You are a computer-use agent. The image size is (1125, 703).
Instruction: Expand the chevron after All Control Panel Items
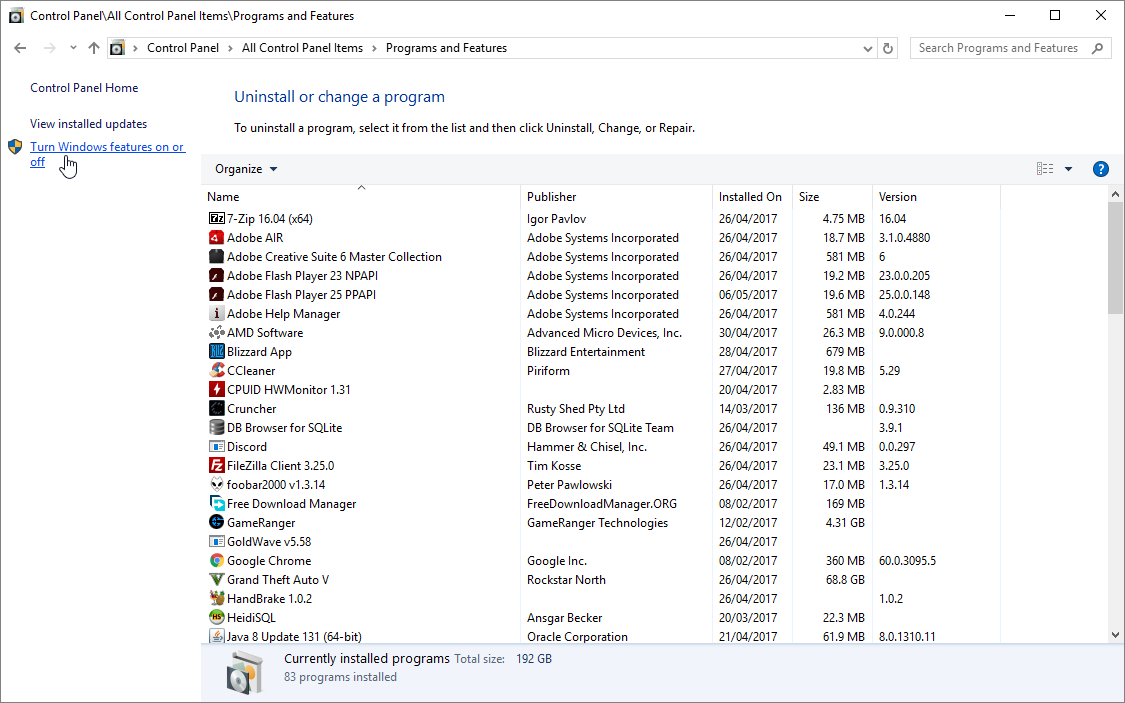pos(374,48)
